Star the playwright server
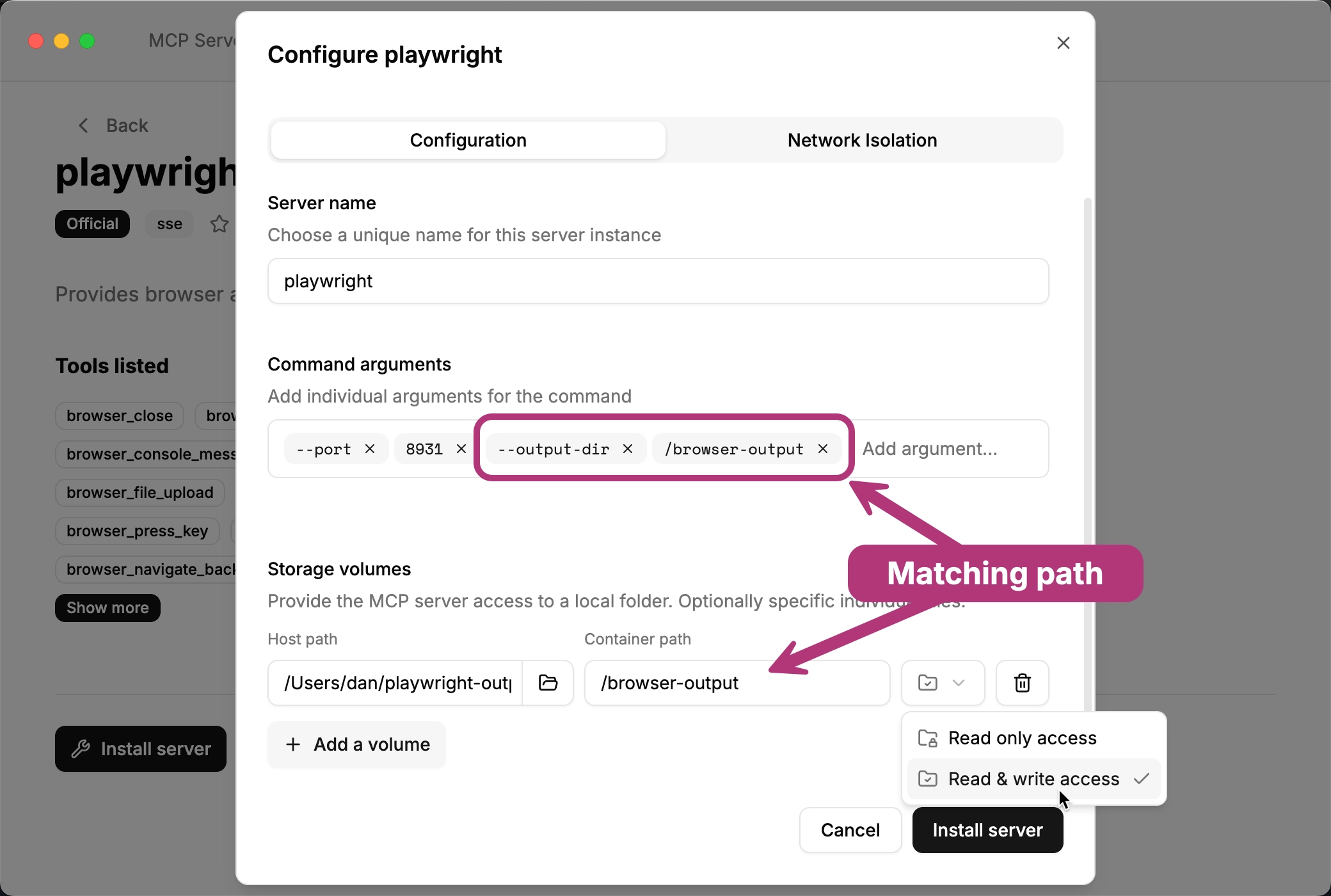The height and width of the screenshot is (896, 1331). (x=218, y=224)
